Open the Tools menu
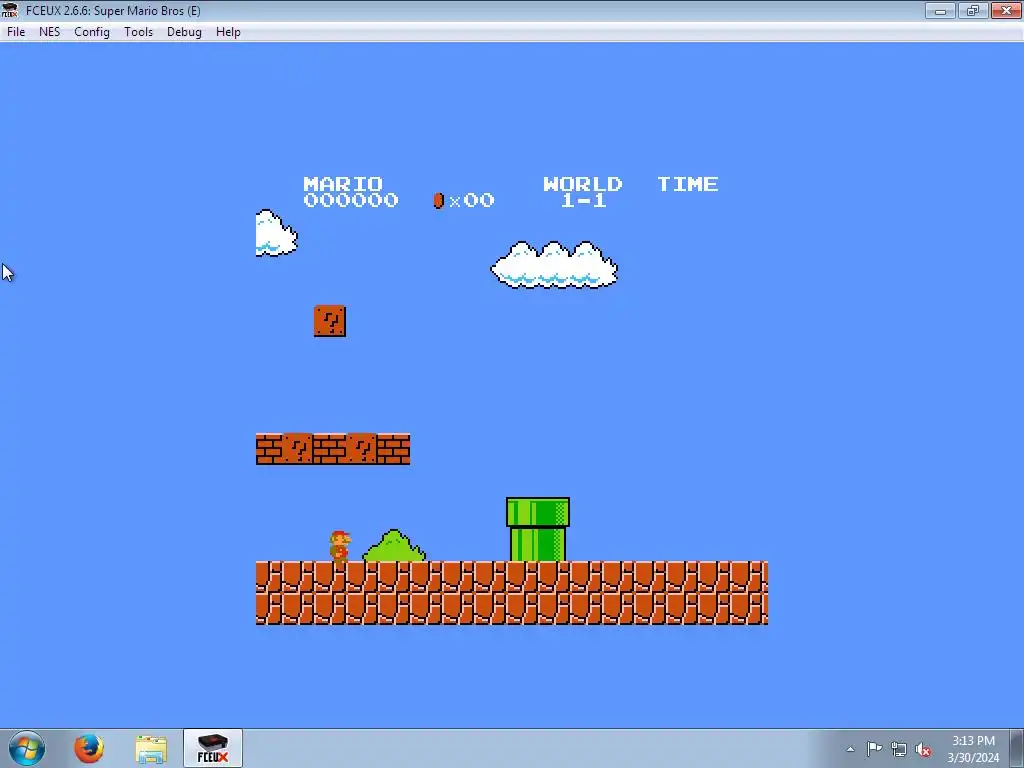1024x768 pixels. point(138,32)
